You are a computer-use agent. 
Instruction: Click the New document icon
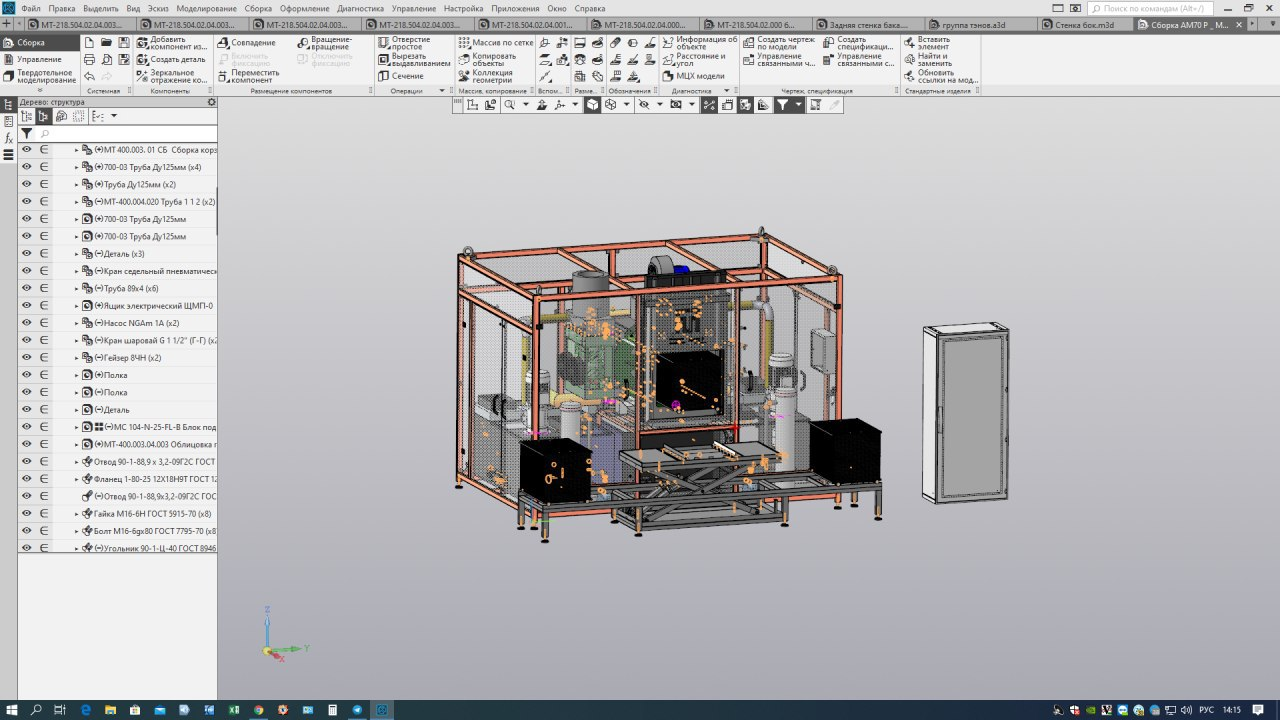[x=90, y=43]
